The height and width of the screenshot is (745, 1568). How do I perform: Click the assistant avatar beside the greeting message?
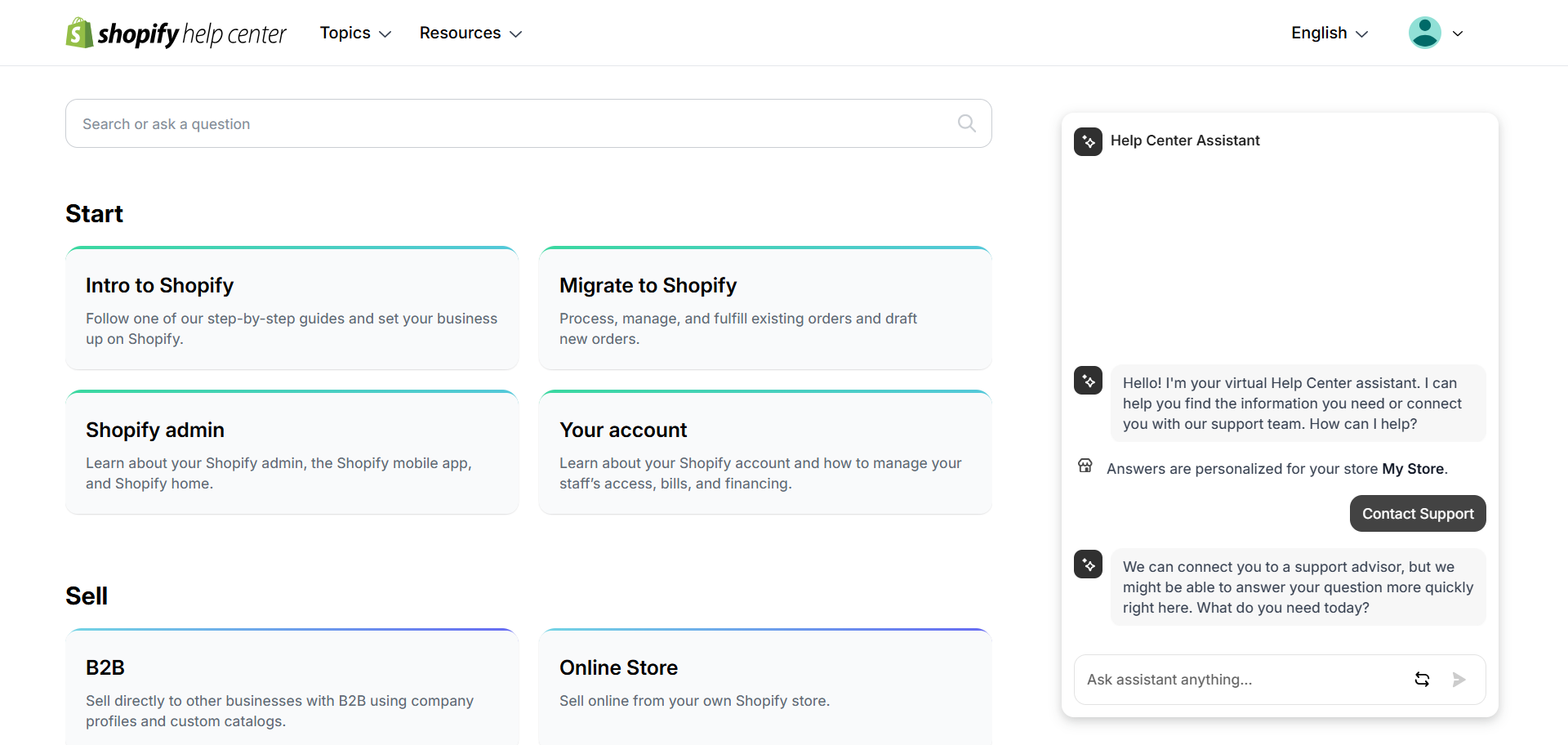pyautogui.click(x=1088, y=381)
